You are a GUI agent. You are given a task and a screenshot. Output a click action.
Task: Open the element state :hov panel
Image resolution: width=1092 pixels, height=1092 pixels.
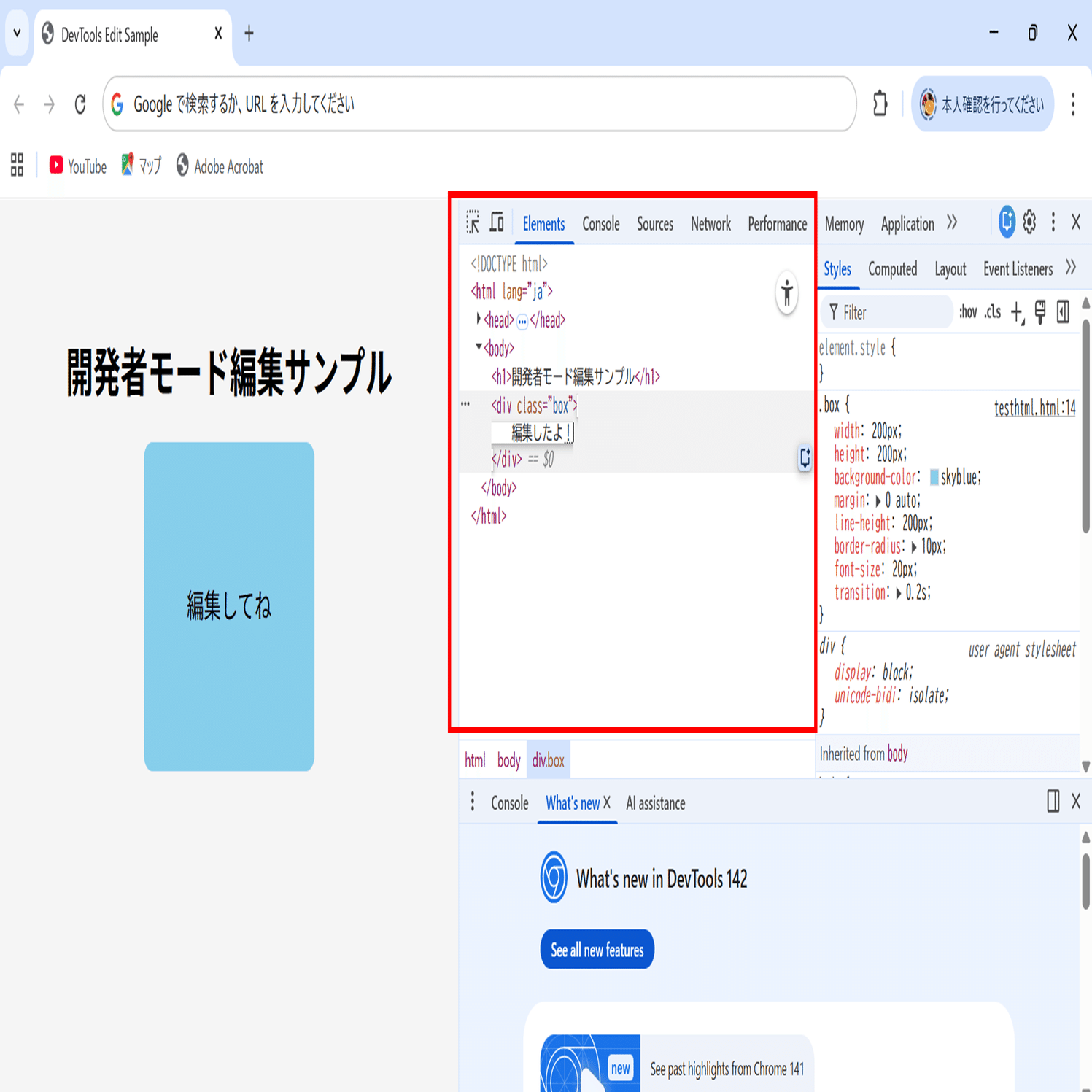tap(968, 312)
